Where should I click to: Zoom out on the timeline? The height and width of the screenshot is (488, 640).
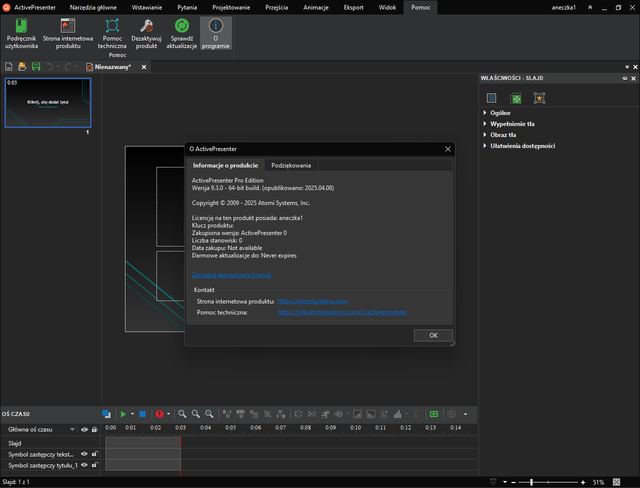(196, 414)
